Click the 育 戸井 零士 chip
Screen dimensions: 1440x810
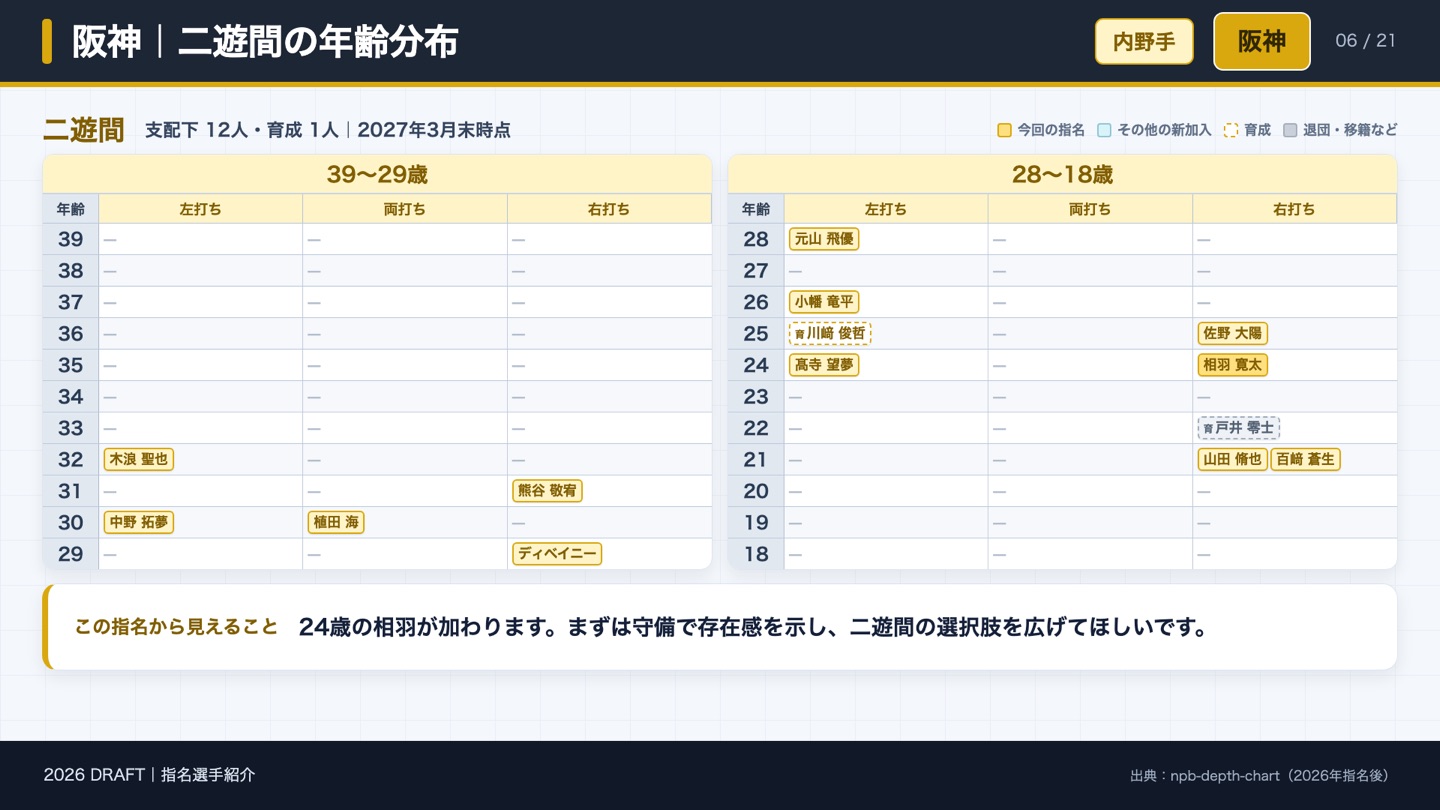[x=1238, y=428]
